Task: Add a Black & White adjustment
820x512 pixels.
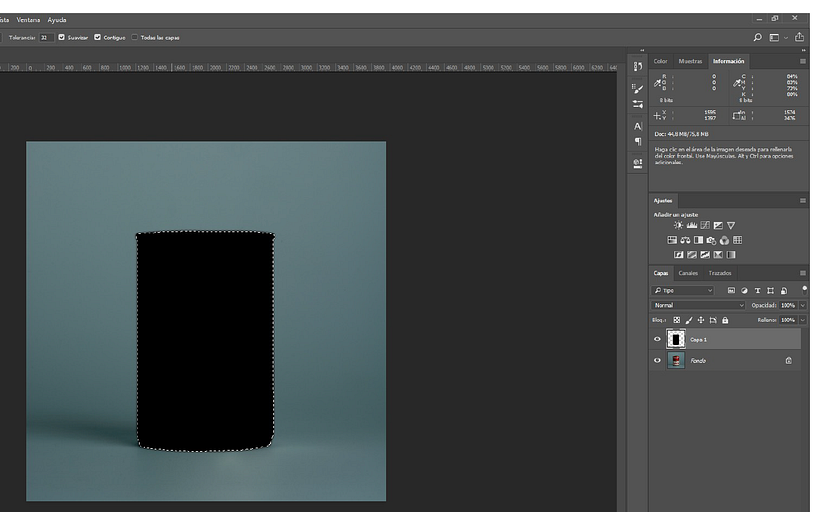Action: point(698,240)
